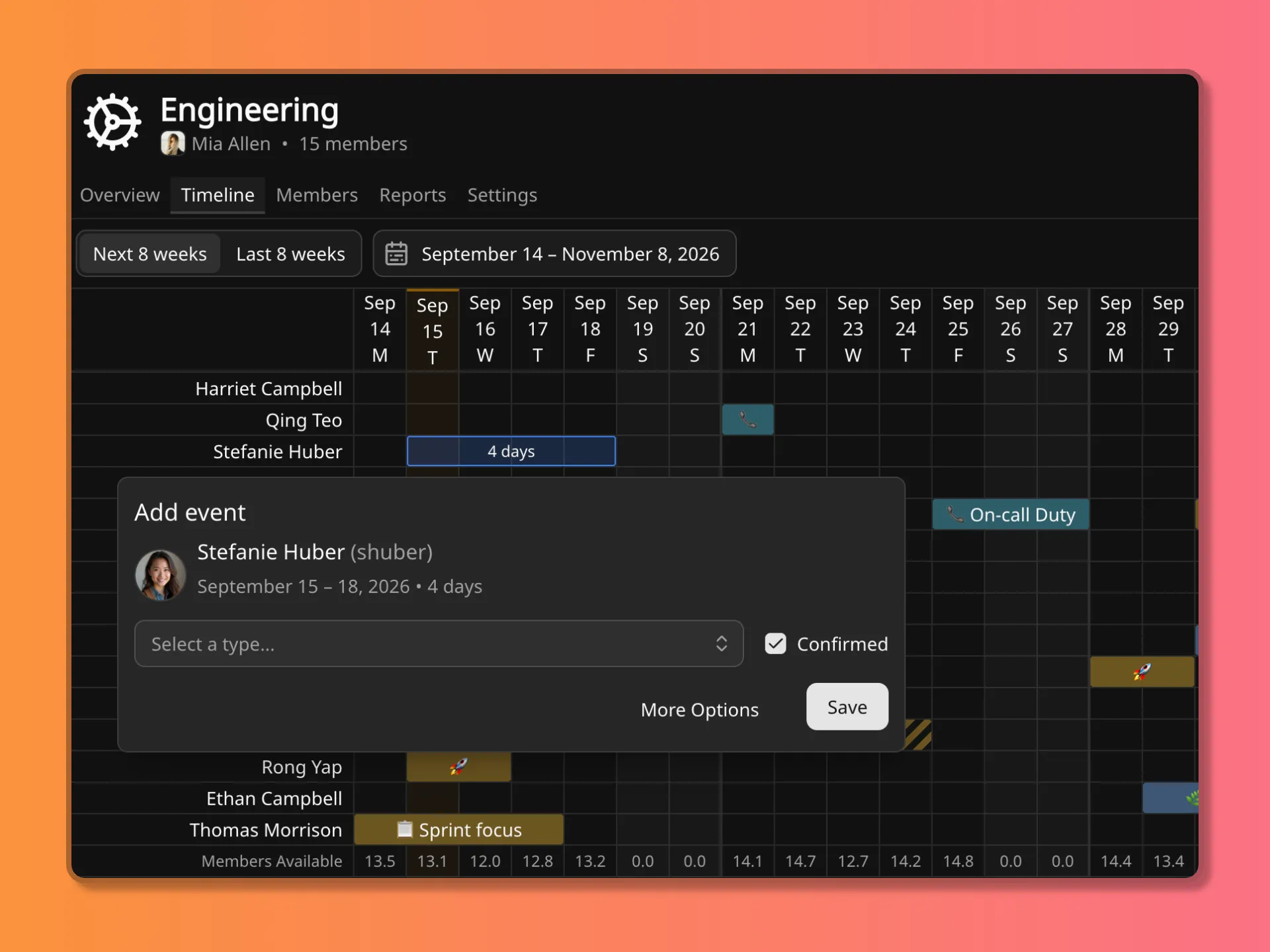Switch to the Overview tab

coord(120,195)
